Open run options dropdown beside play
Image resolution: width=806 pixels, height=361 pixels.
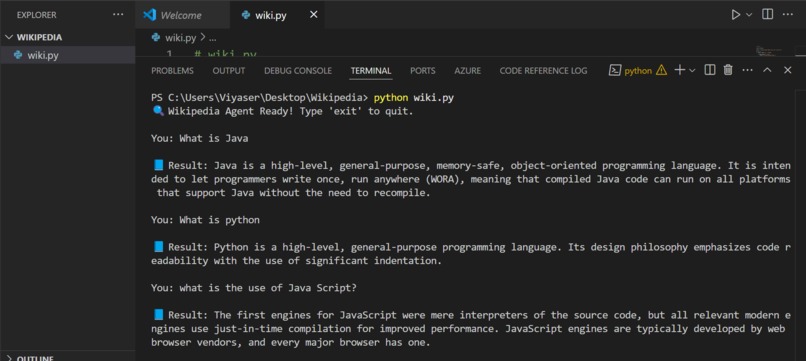point(749,15)
